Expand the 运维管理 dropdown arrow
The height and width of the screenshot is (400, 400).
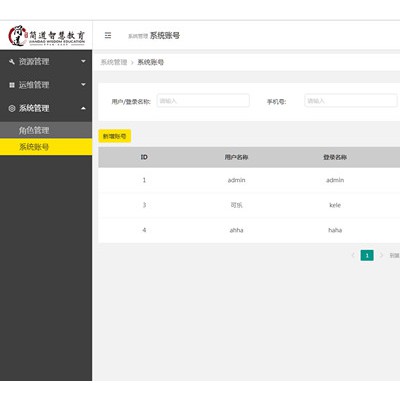point(83,85)
